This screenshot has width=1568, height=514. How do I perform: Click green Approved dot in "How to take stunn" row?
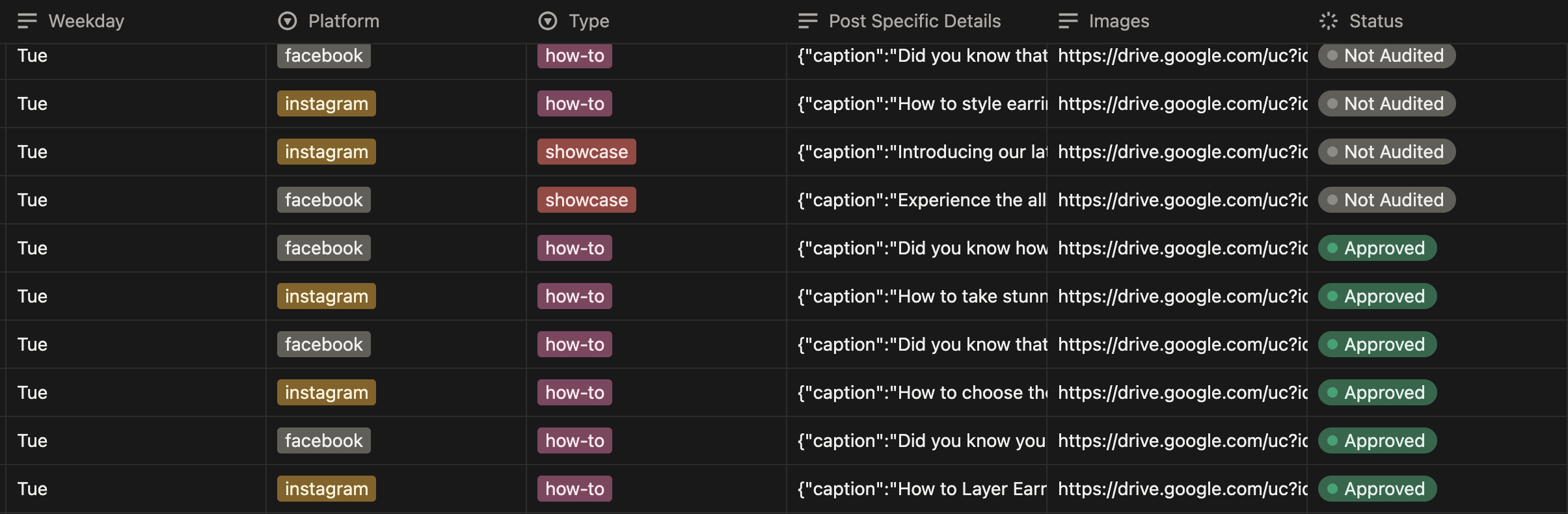(x=1332, y=296)
